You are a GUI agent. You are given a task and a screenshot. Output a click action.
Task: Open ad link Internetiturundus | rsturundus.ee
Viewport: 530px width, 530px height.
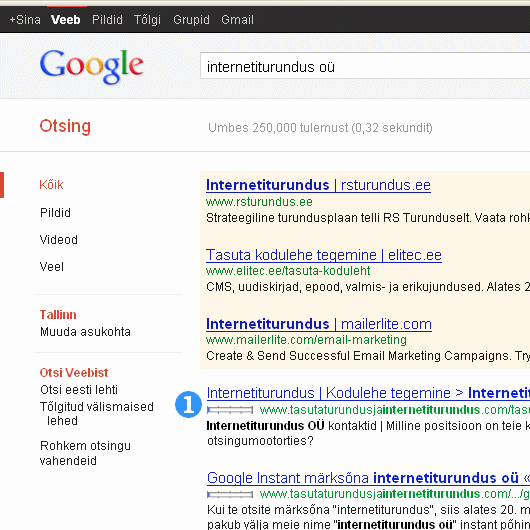[x=318, y=185]
